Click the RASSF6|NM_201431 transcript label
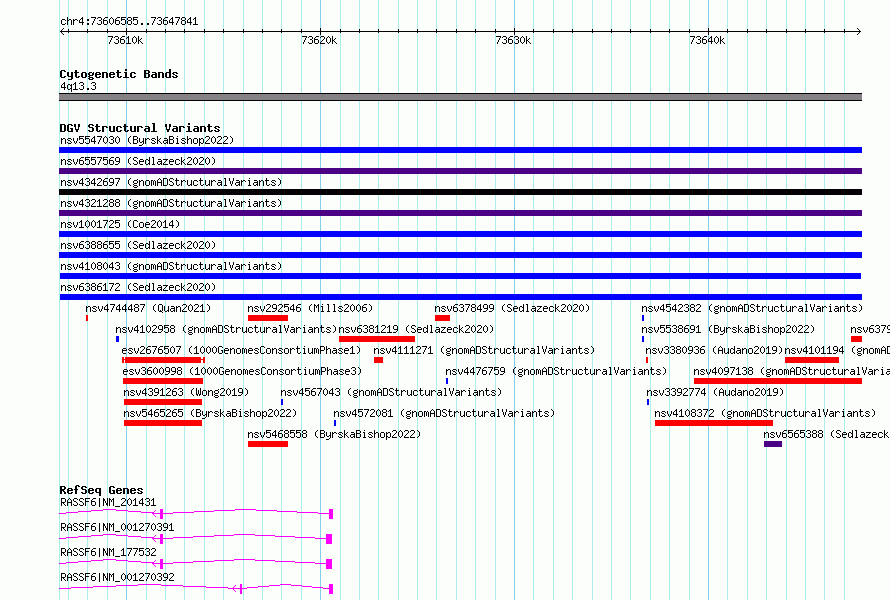Screen dimensions: 890x600 (108, 502)
